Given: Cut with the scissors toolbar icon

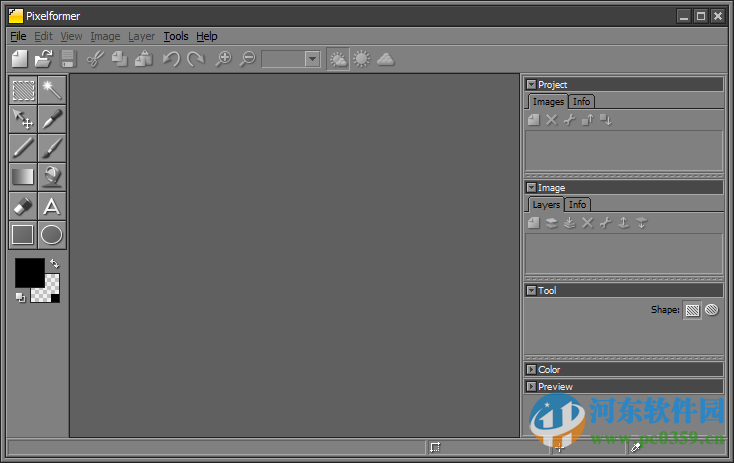Looking at the screenshot, I should [x=95, y=59].
